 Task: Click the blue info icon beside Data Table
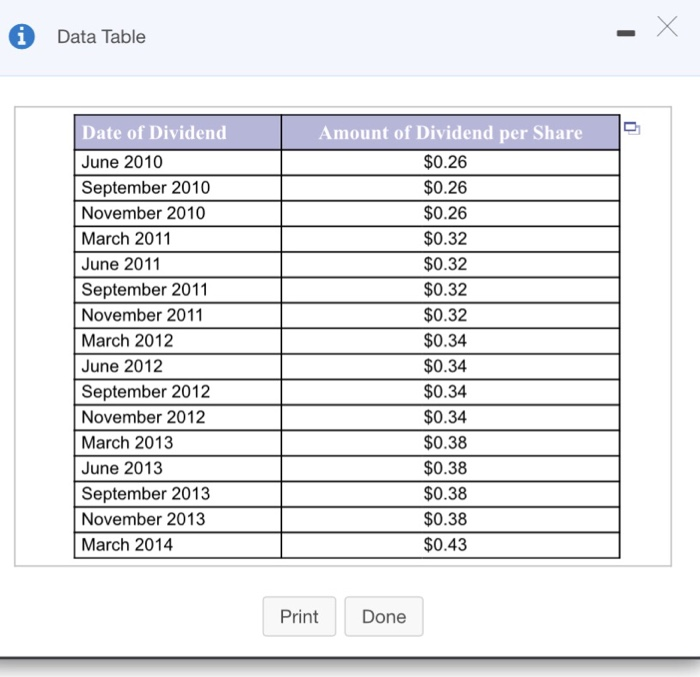(21, 36)
